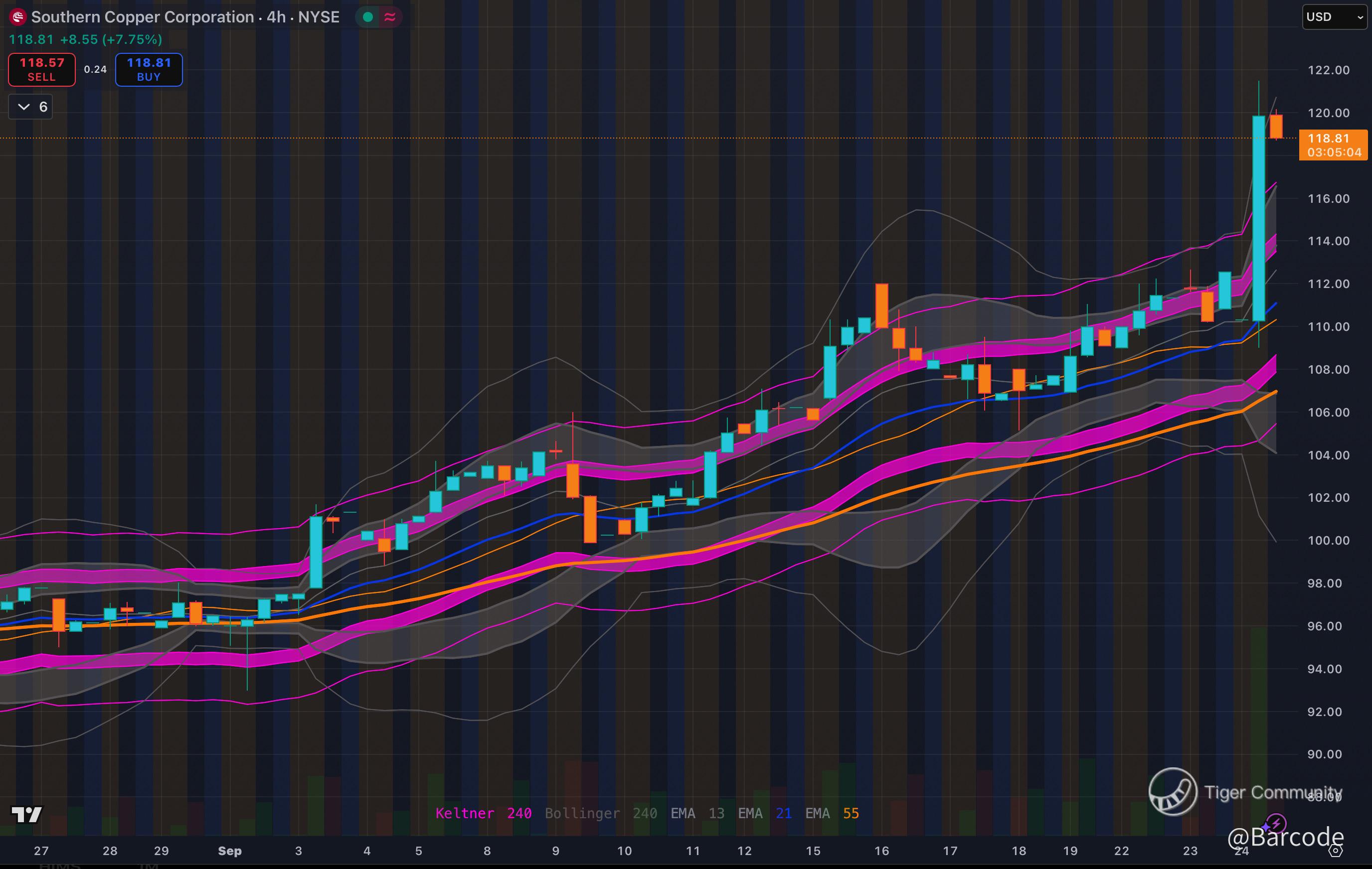Viewport: 1372px width, 869px height.
Task: Click the blue EMA 21 label
Action: [x=765, y=813]
